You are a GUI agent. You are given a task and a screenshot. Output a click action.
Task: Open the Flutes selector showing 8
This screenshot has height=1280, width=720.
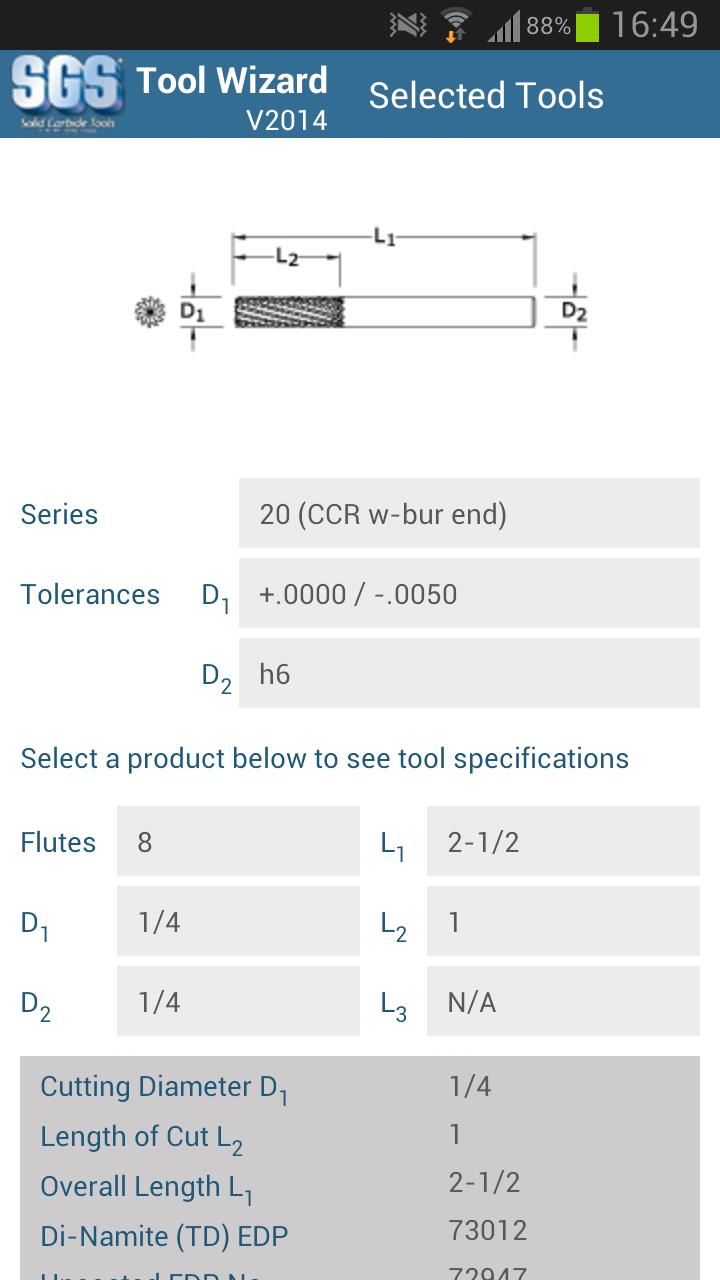[x=238, y=842]
